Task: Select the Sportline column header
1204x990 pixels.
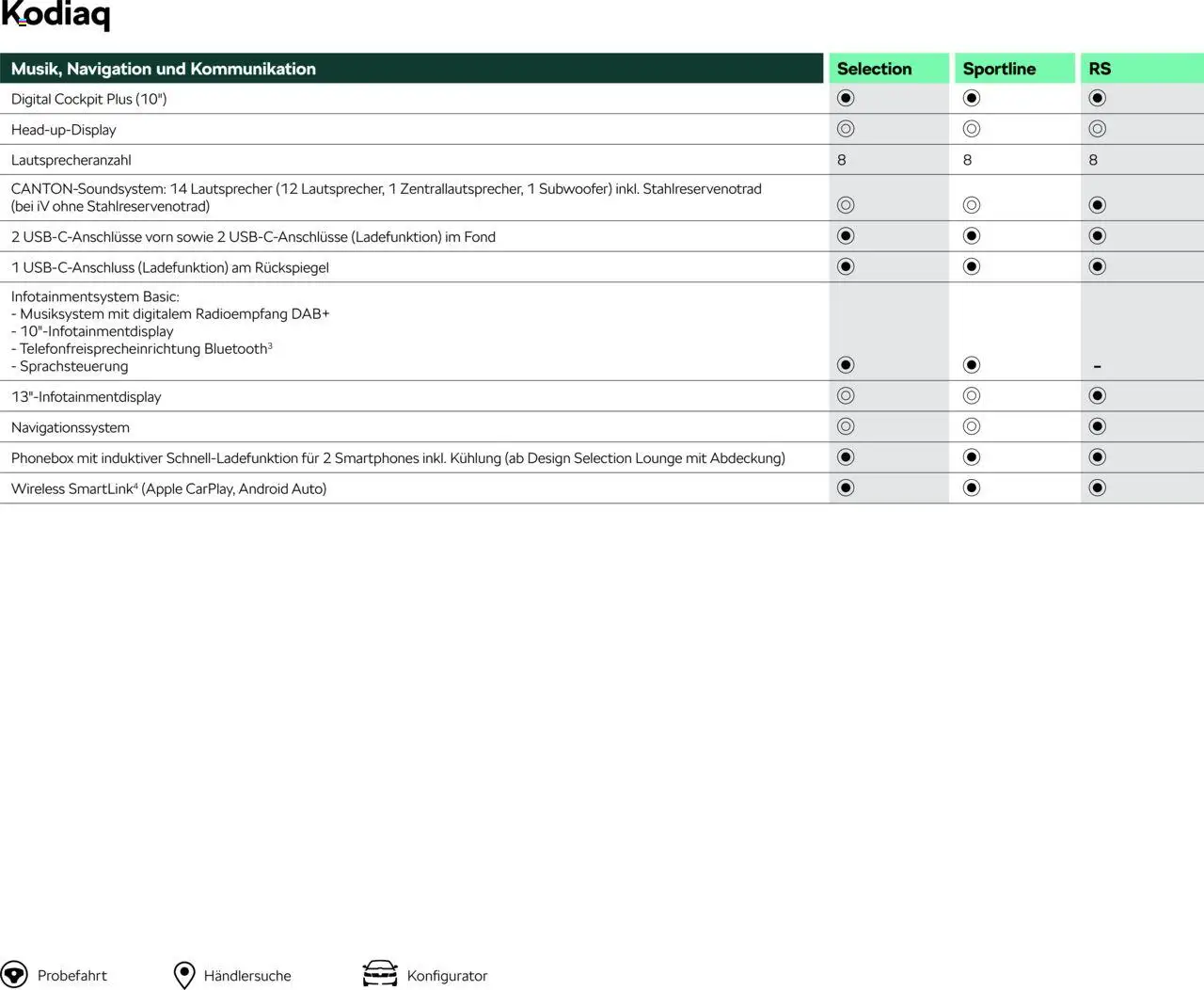Action: (x=999, y=69)
